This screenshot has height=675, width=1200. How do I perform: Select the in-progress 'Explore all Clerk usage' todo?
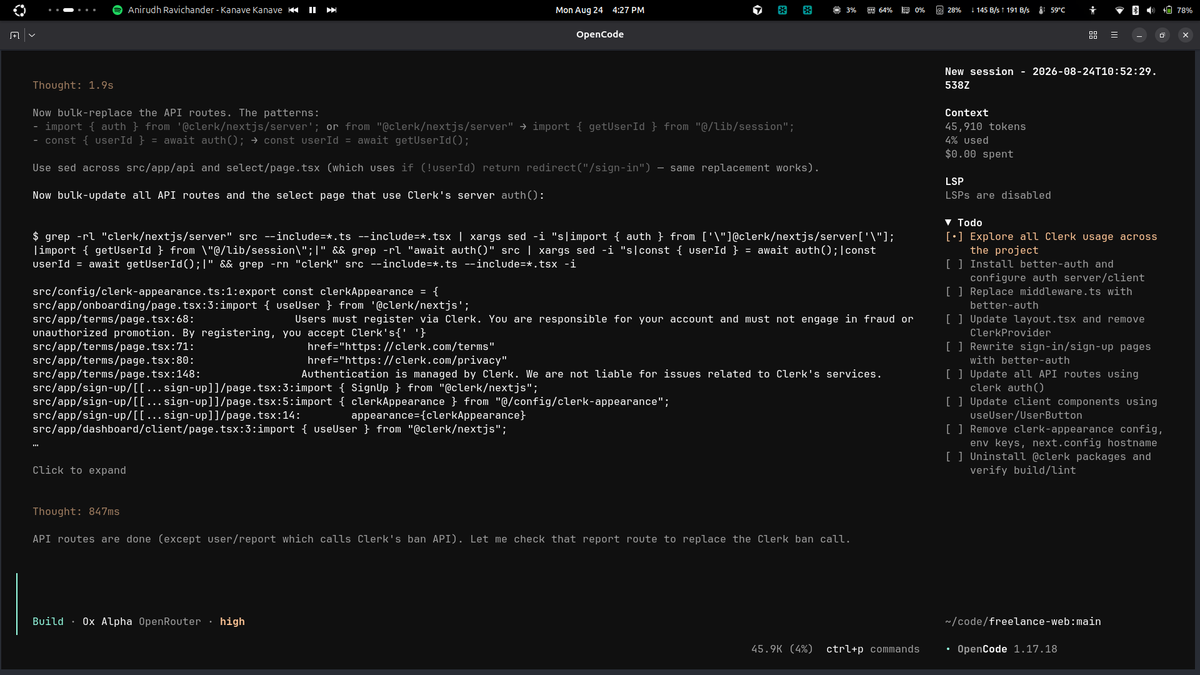1051,243
